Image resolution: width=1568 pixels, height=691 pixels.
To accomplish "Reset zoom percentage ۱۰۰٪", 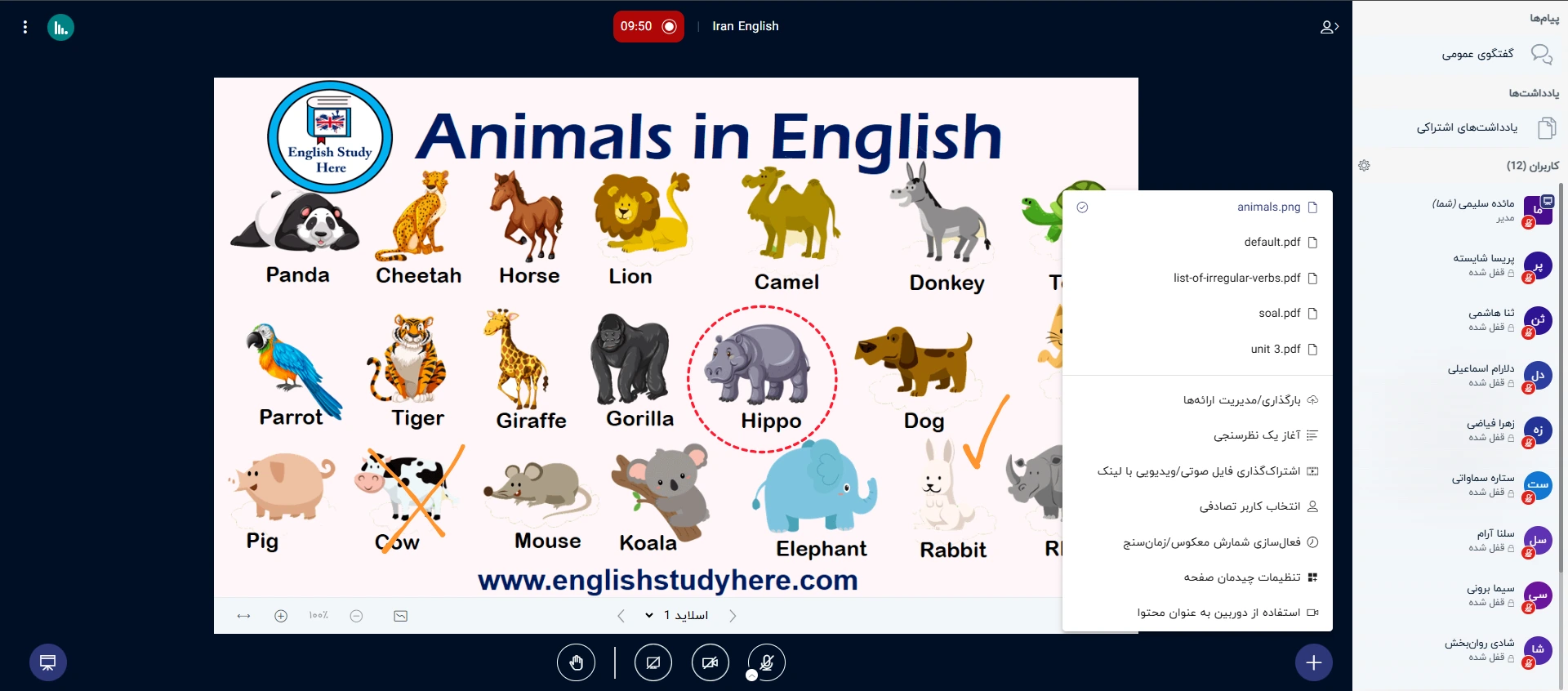I will [x=318, y=616].
